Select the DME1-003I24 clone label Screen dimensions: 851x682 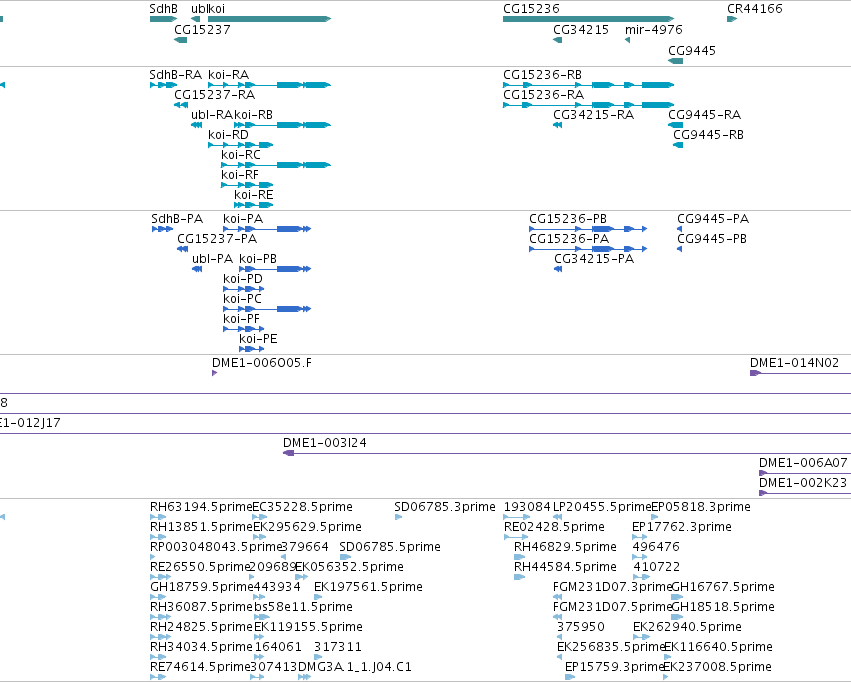pyautogui.click(x=325, y=443)
